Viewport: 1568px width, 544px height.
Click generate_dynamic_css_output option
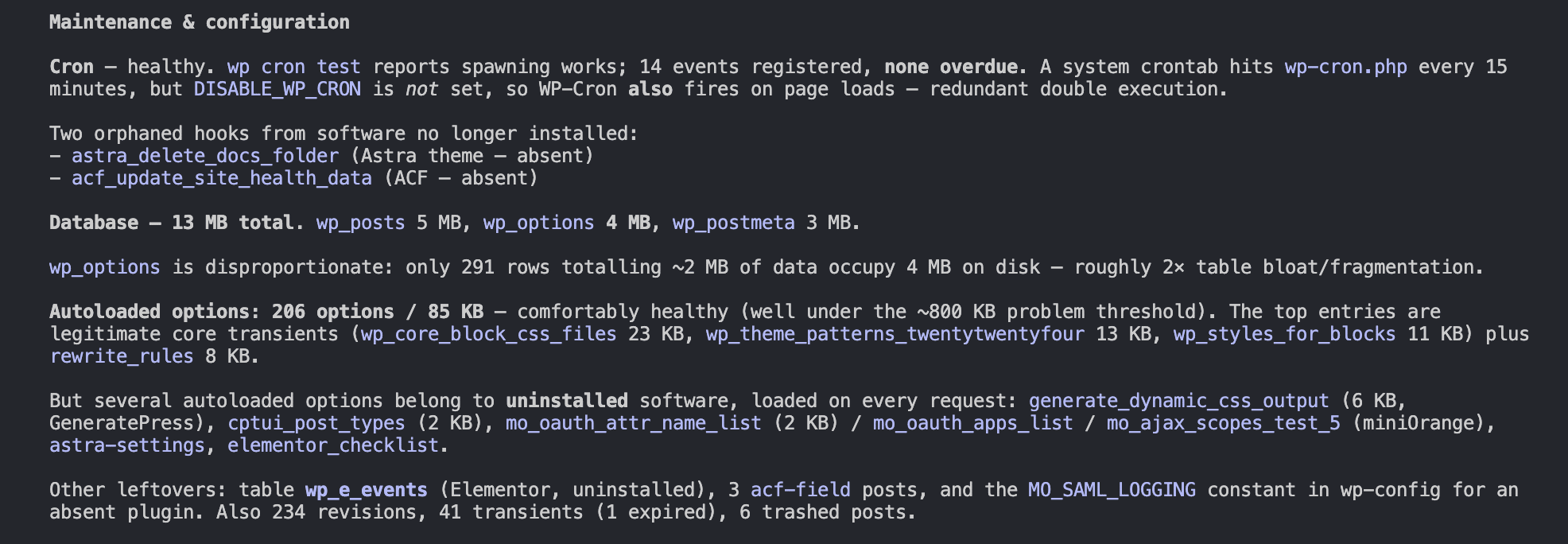[x=1179, y=401]
